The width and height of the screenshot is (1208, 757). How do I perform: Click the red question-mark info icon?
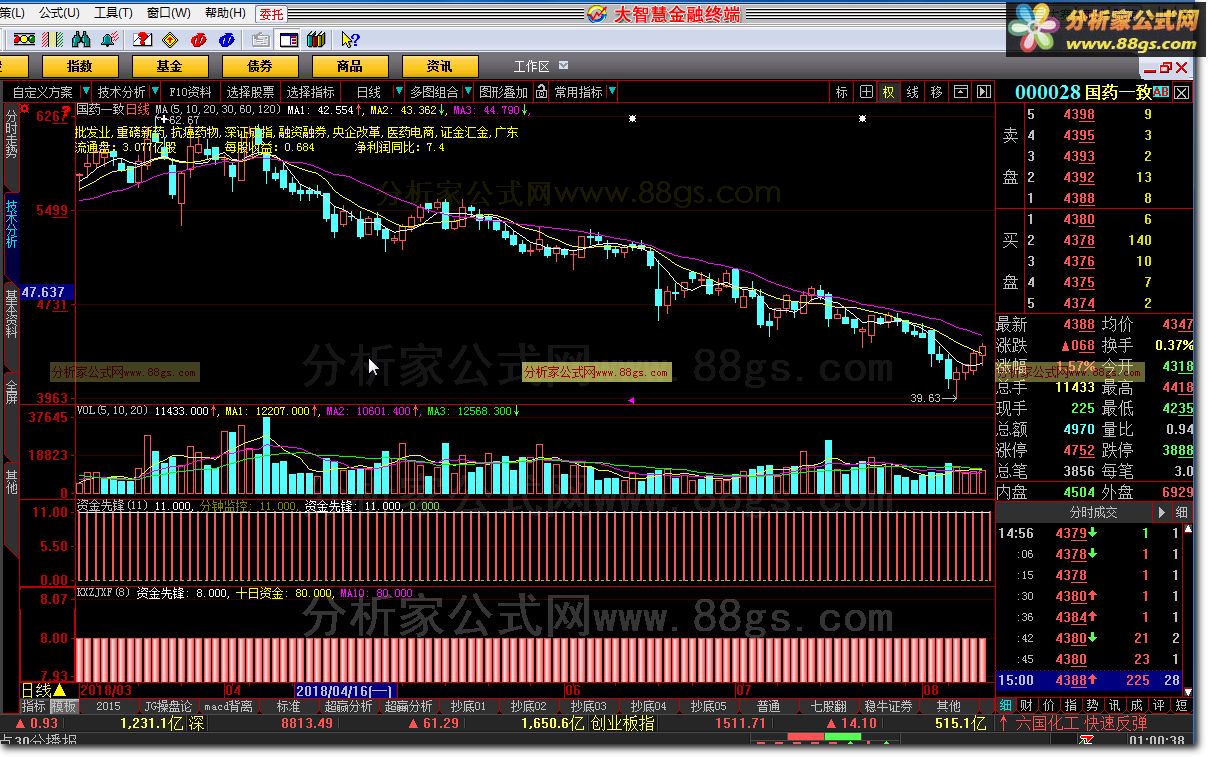(143, 39)
